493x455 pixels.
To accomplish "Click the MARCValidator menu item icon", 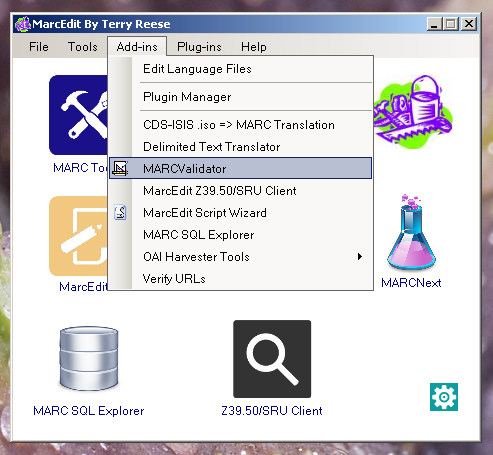I will 120,168.
